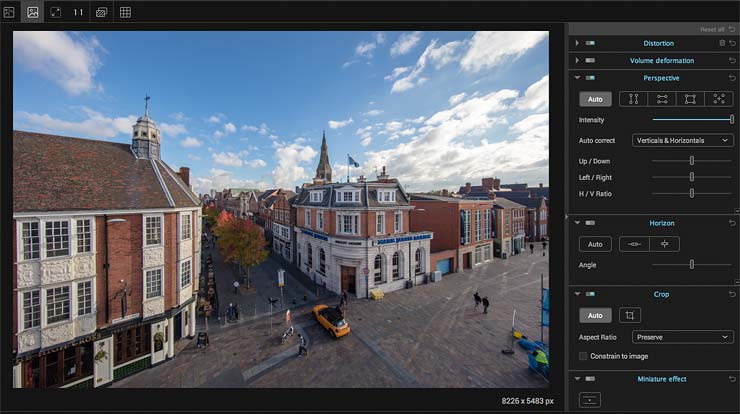Collapse the Crop panel
Viewport: 740px width, 414px height.
(x=577, y=294)
